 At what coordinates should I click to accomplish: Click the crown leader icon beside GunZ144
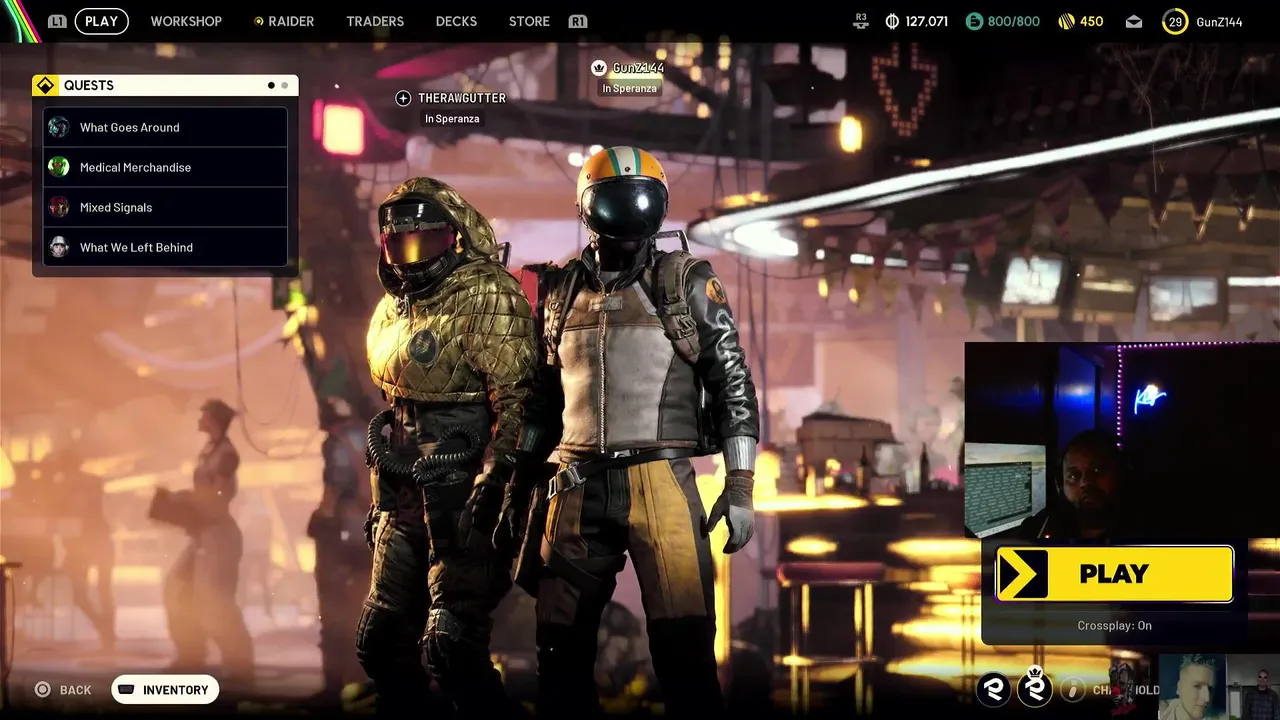[x=599, y=68]
